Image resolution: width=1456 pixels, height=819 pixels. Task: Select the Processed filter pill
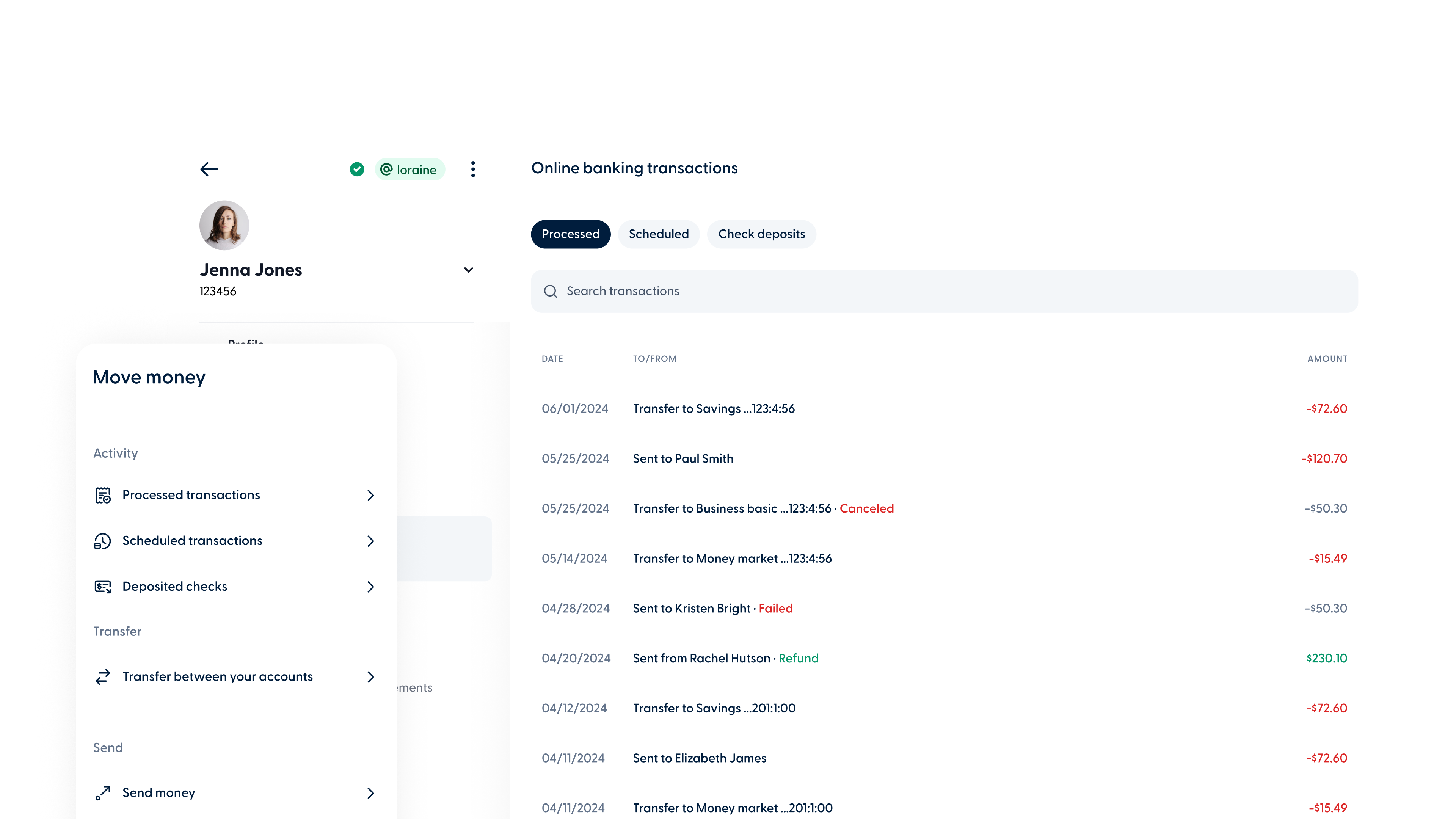tap(570, 234)
